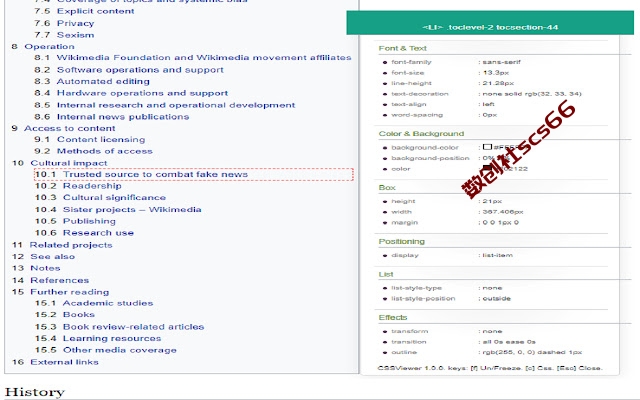This screenshot has width=640, height=400.
Task: Open '9.1 Content licensing' link
Action: pyautogui.click(x=89, y=140)
